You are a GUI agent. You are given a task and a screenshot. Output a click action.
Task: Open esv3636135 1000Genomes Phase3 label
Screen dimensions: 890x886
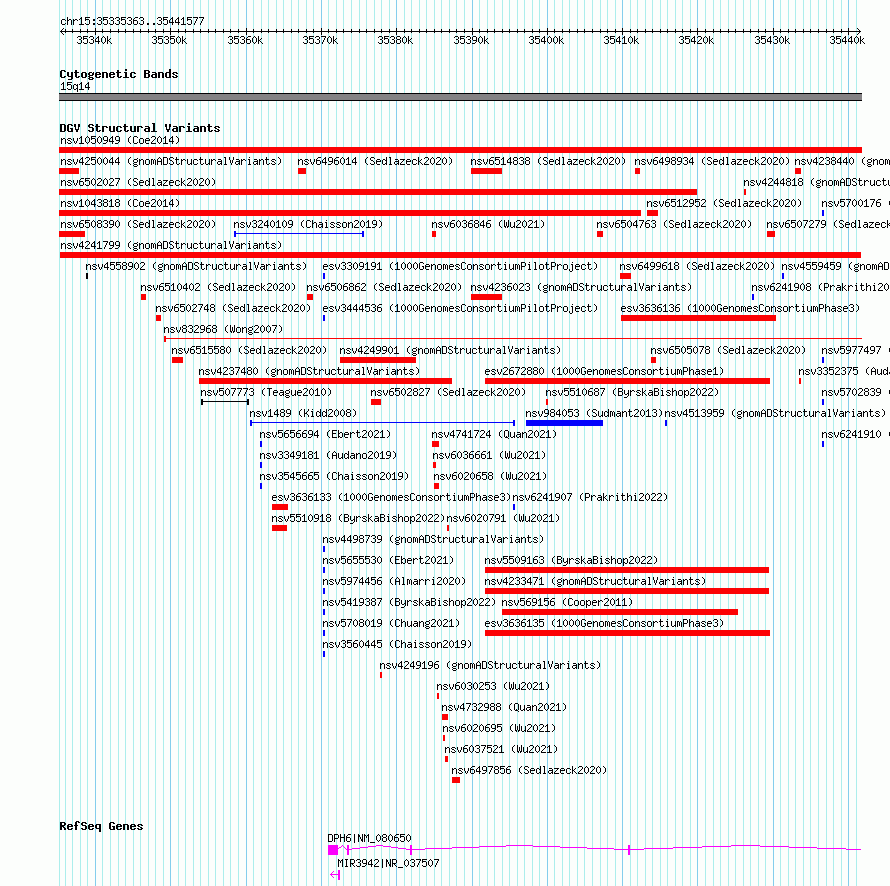(x=604, y=623)
